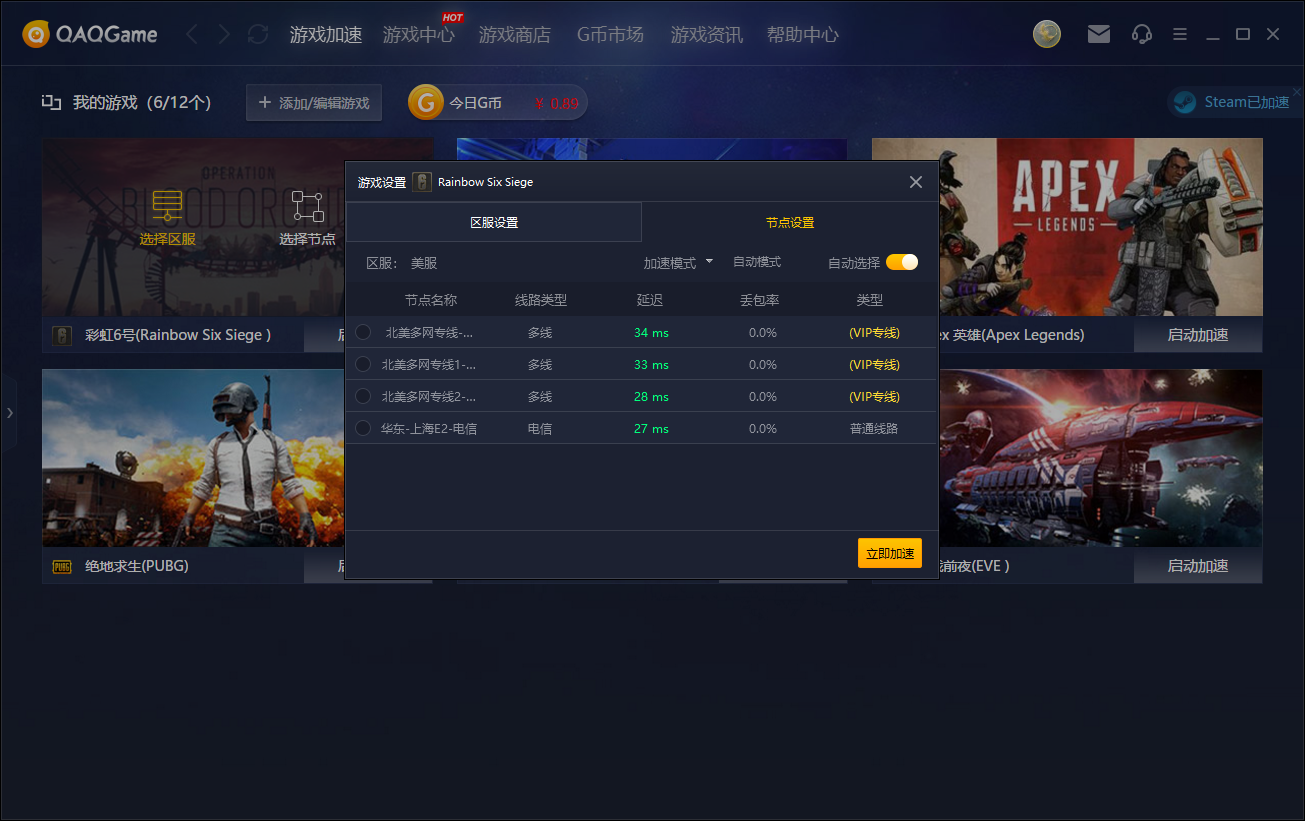This screenshot has width=1305, height=821.
Task: Select radio button for 北美多网专线2 node
Action: tap(363, 396)
